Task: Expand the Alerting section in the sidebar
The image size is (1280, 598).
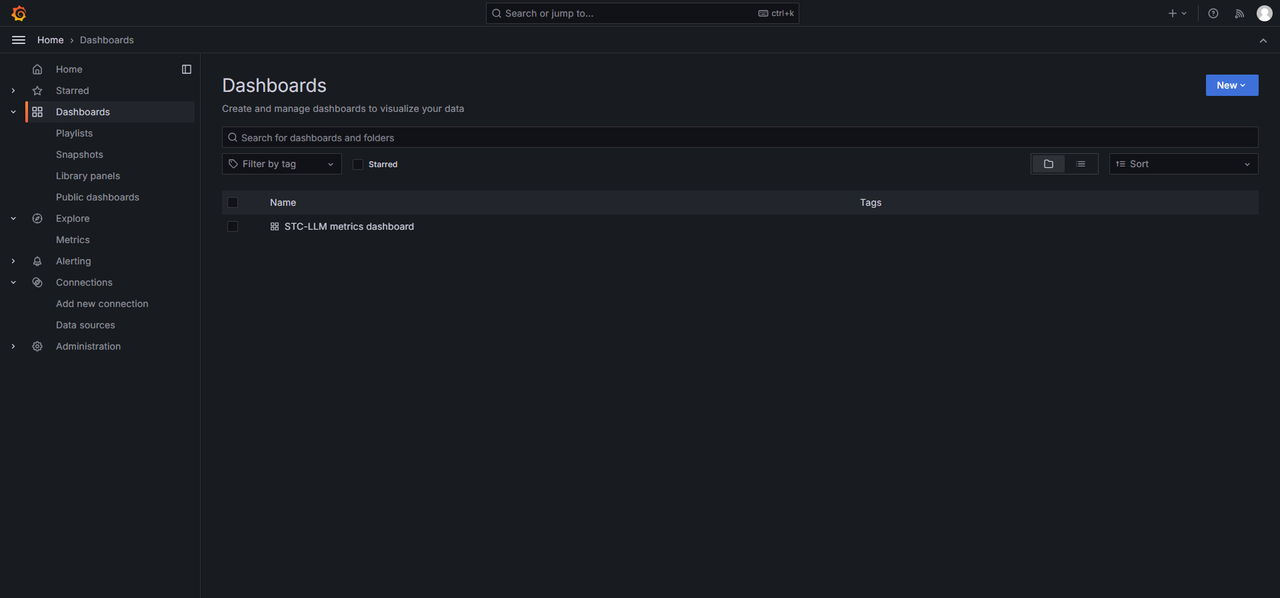Action: pyautogui.click(x=13, y=261)
